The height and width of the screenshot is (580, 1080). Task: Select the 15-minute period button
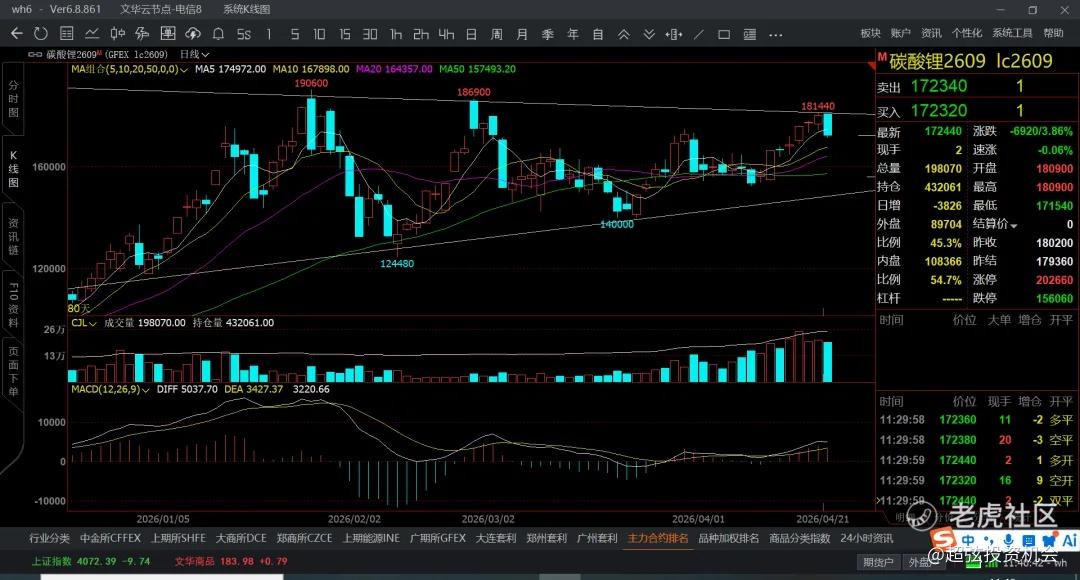[345, 34]
